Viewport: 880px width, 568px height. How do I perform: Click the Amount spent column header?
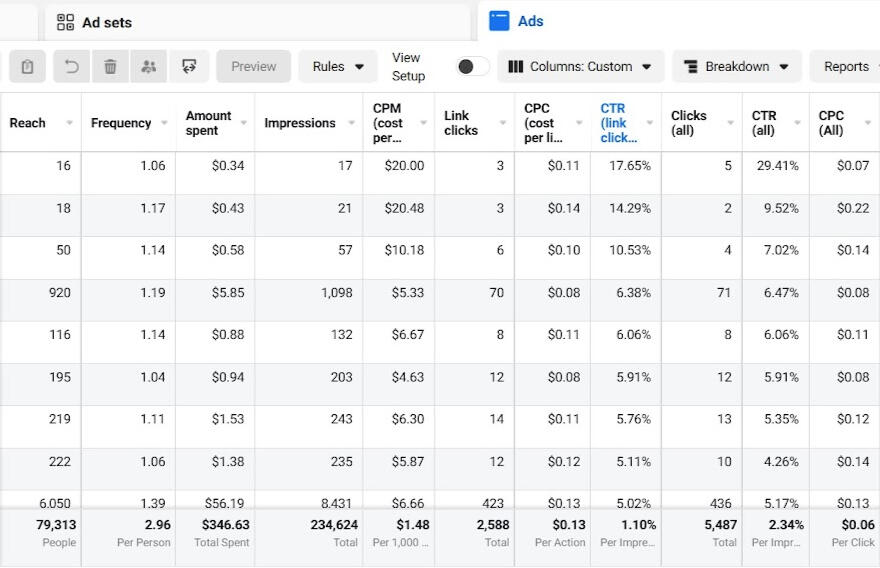(208, 123)
